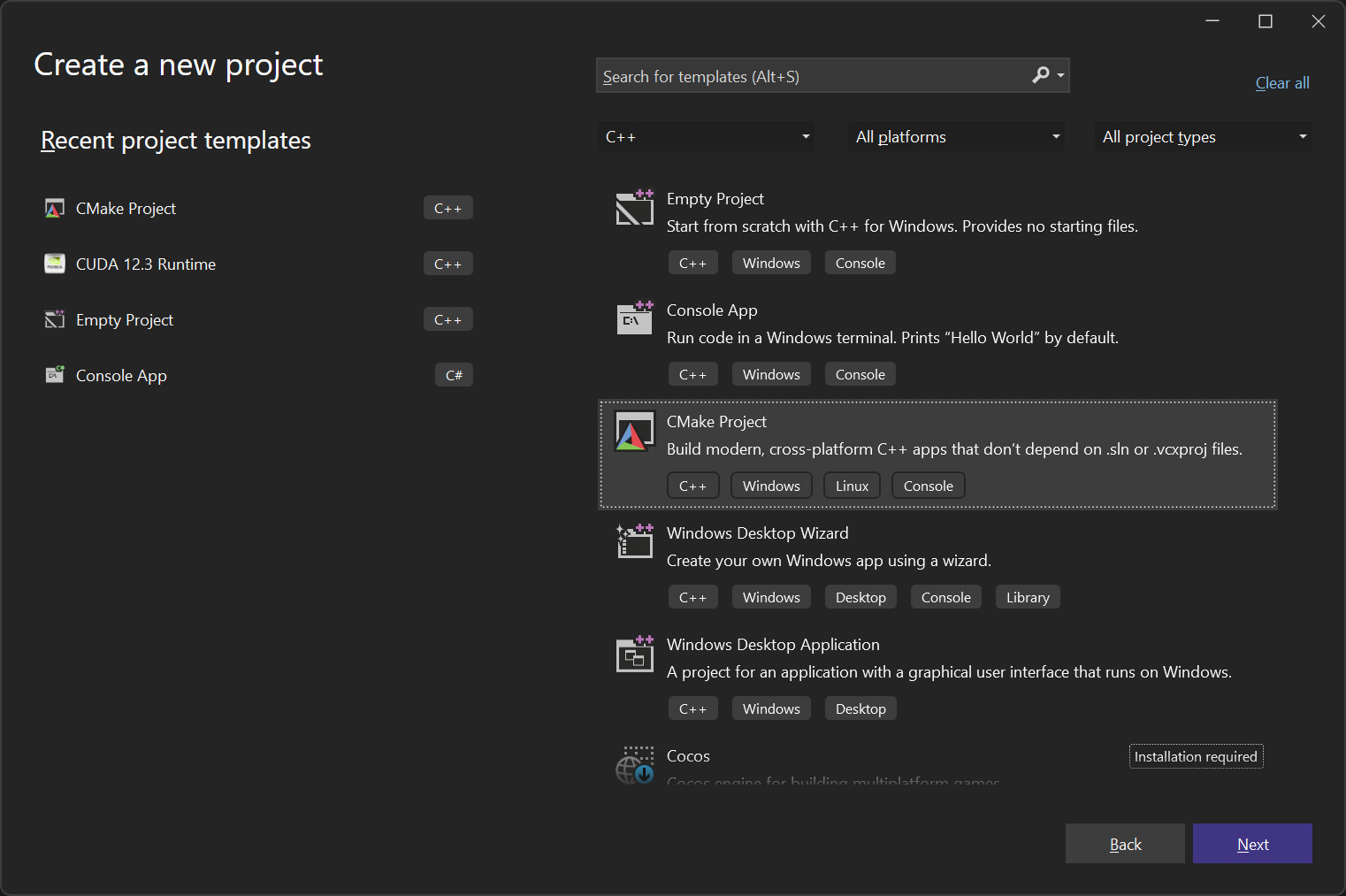Select Windows Desktop Application template title

[773, 645]
